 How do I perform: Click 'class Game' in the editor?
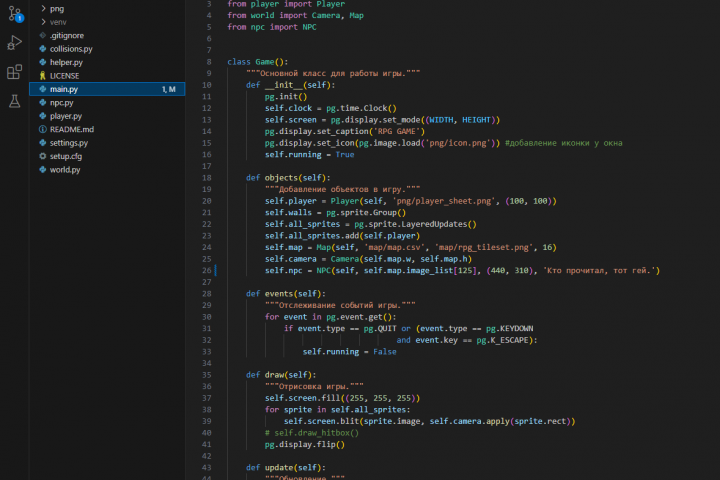point(251,62)
